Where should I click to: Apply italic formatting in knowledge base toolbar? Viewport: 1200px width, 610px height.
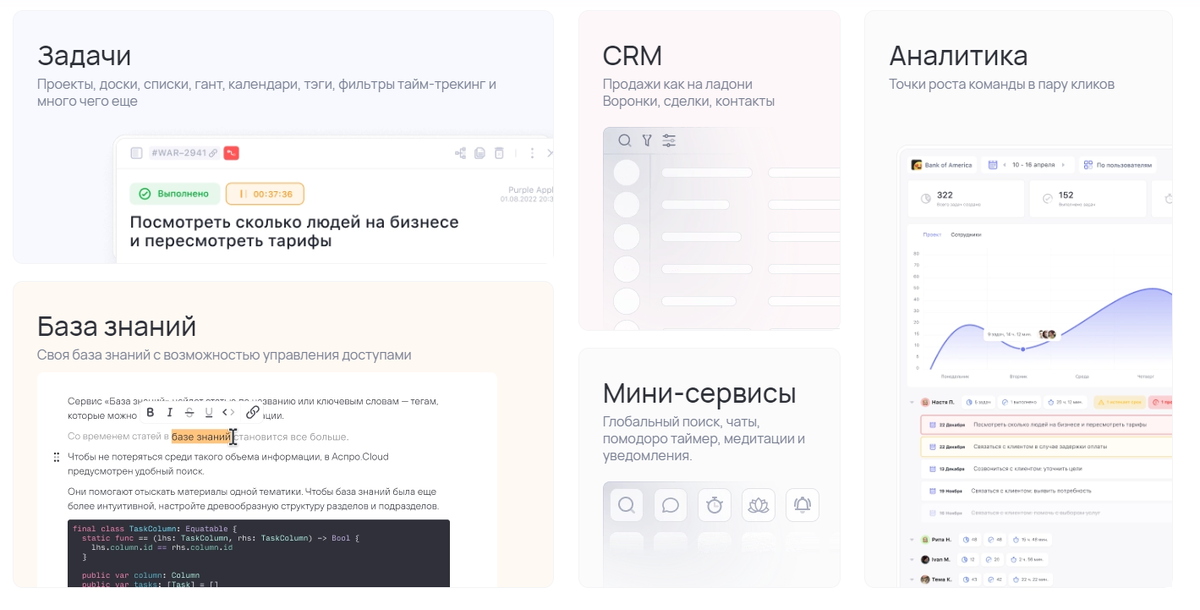click(x=170, y=412)
